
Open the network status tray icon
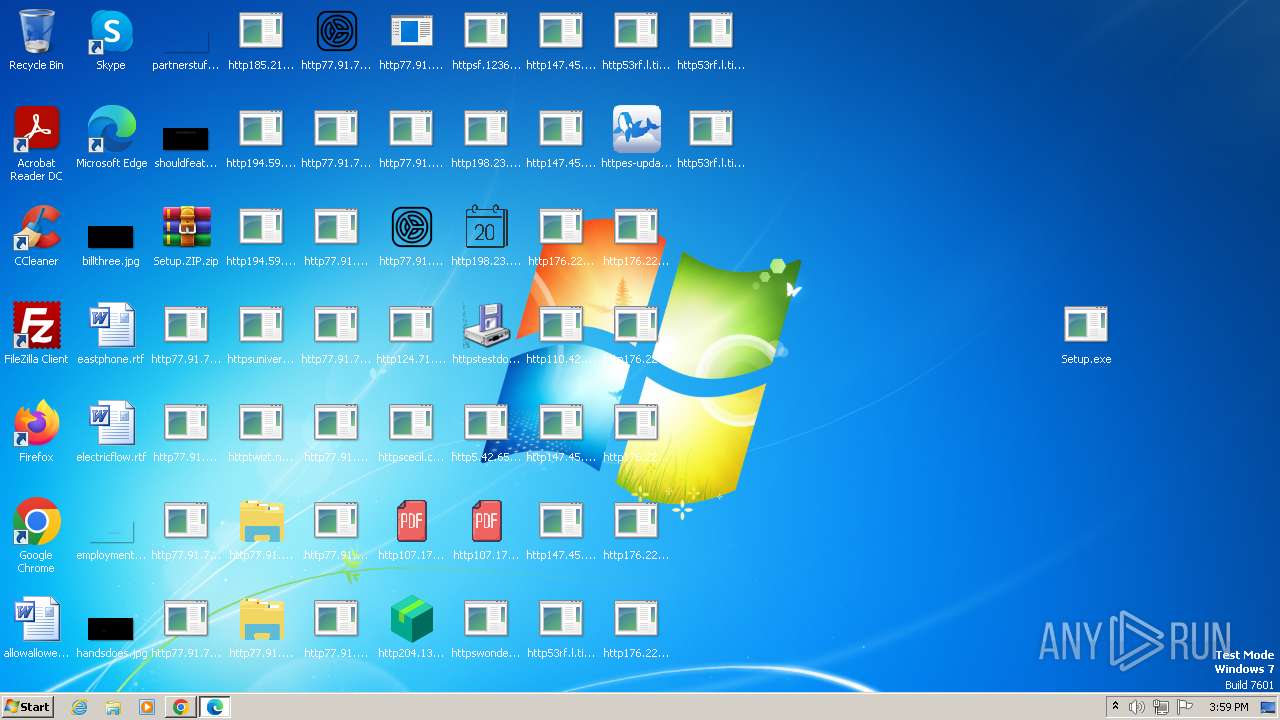pos(1161,707)
